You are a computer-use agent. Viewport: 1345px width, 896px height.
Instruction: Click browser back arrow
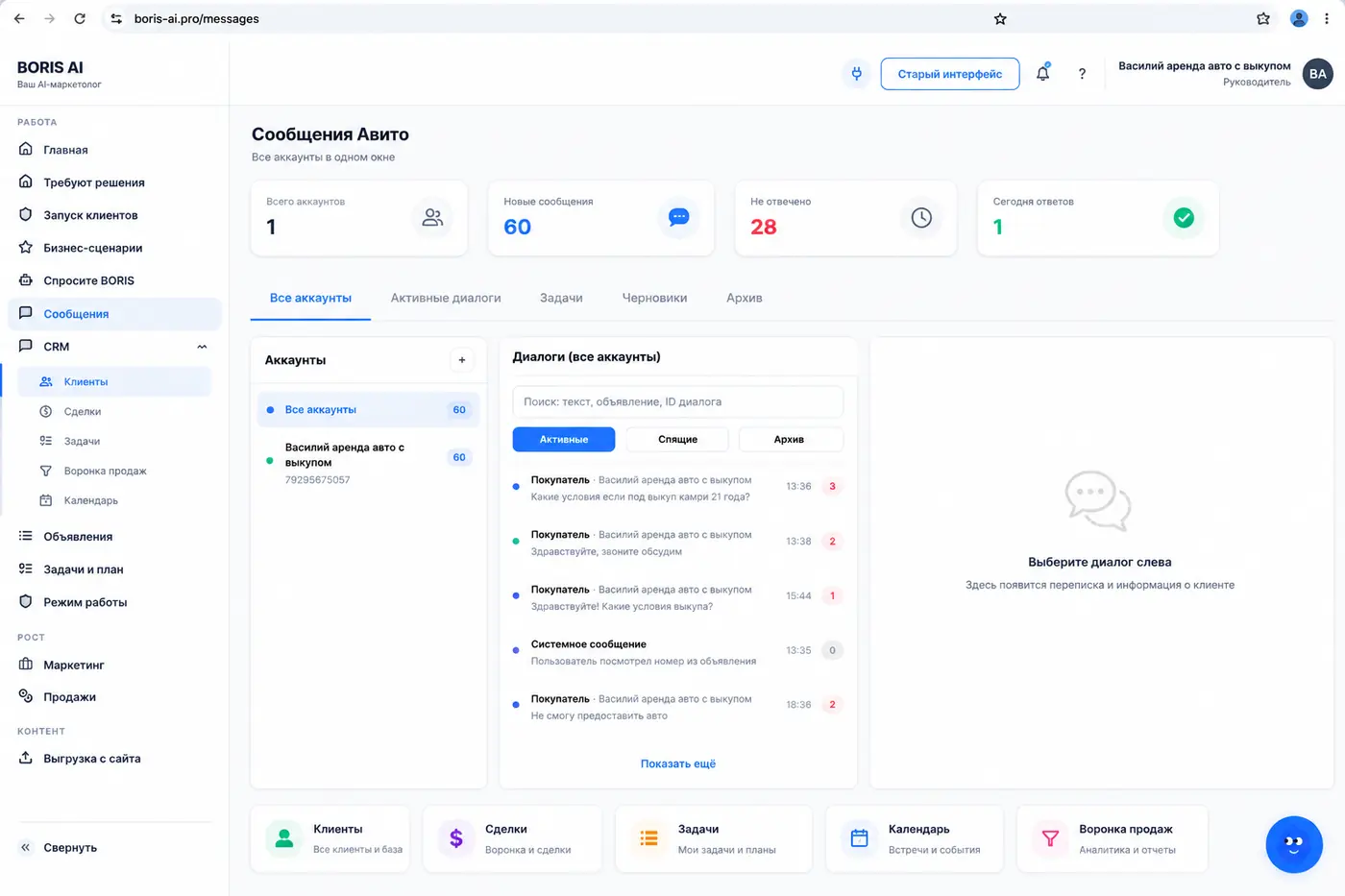19,18
